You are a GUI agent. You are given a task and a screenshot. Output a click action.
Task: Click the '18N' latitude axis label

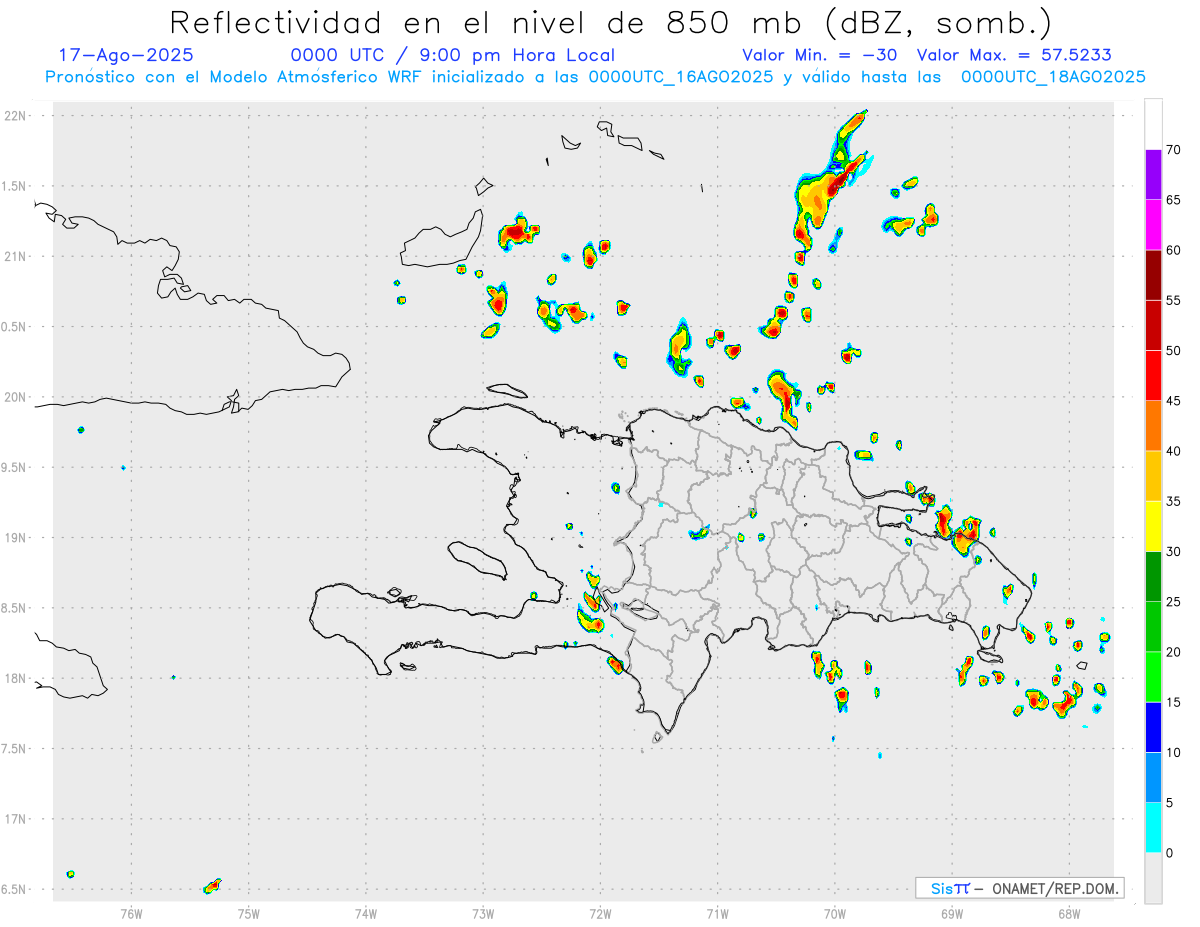pyautogui.click(x=16, y=679)
